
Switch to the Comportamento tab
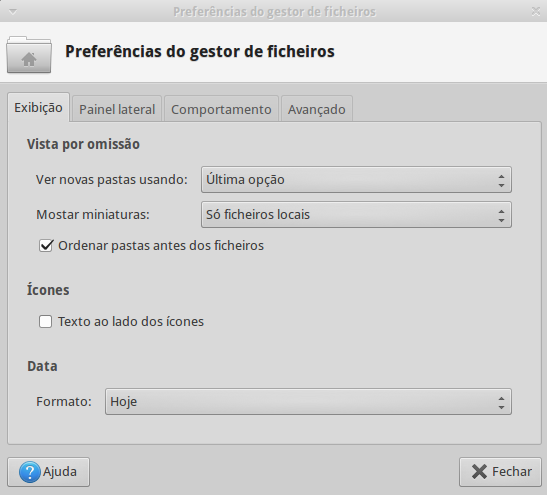[221, 109]
